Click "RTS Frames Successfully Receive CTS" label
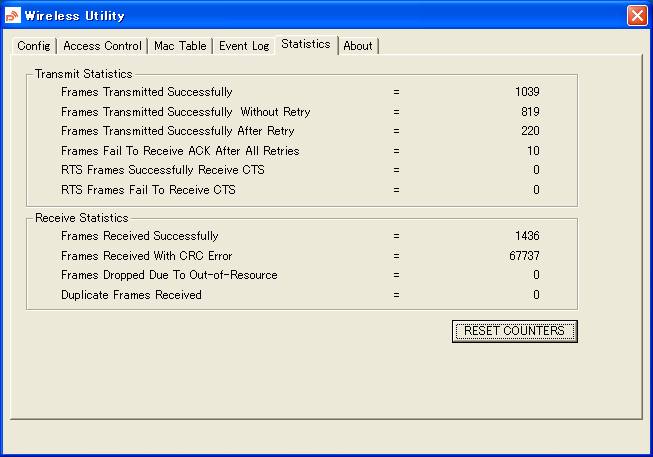This screenshot has width=653, height=457. click(163, 170)
